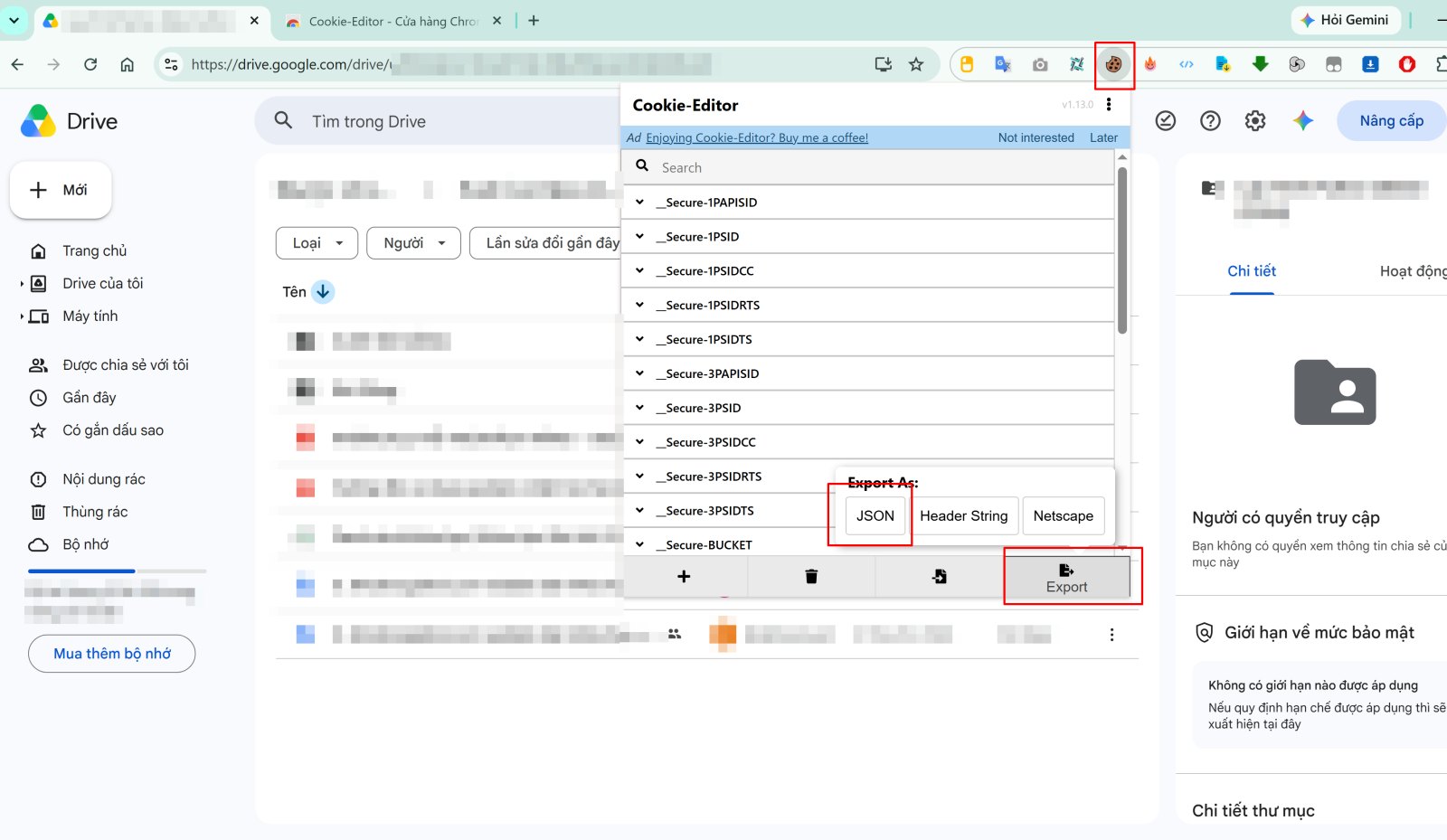This screenshot has width=1447, height=840.
Task: Click the cookie list scrollbar
Action: point(1122,250)
